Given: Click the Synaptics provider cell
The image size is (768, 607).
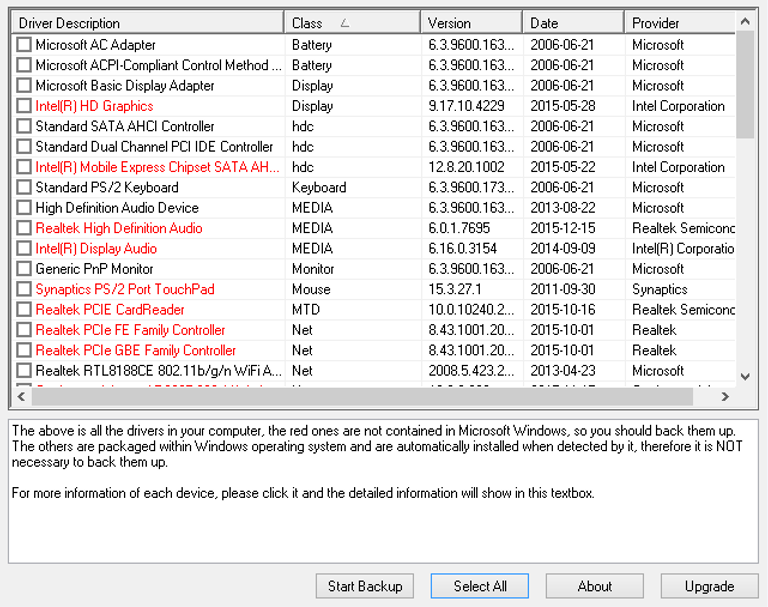Looking at the screenshot, I should pyautogui.click(x=660, y=290).
